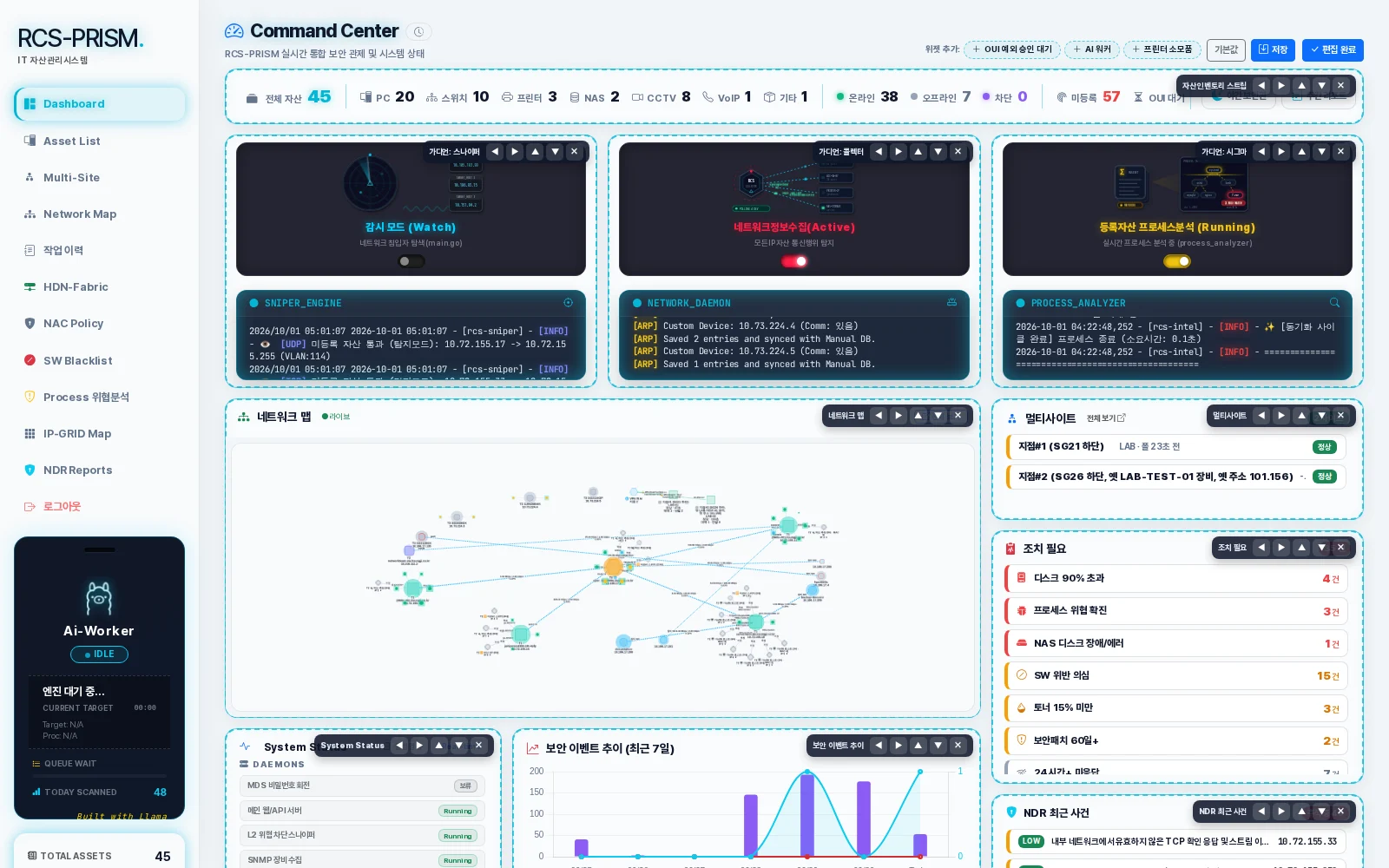The width and height of the screenshot is (1389, 868).
Task: Click the NAC Policy shield icon
Action: point(30,324)
